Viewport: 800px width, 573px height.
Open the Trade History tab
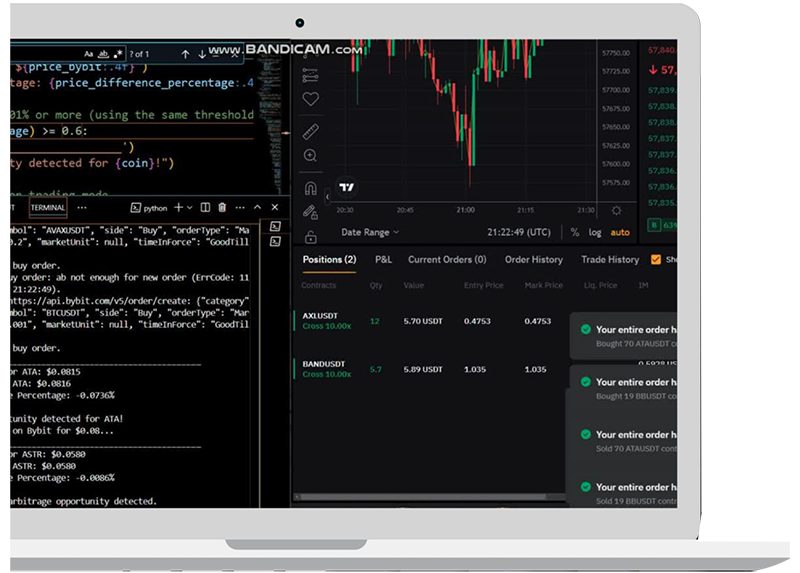tap(610, 259)
